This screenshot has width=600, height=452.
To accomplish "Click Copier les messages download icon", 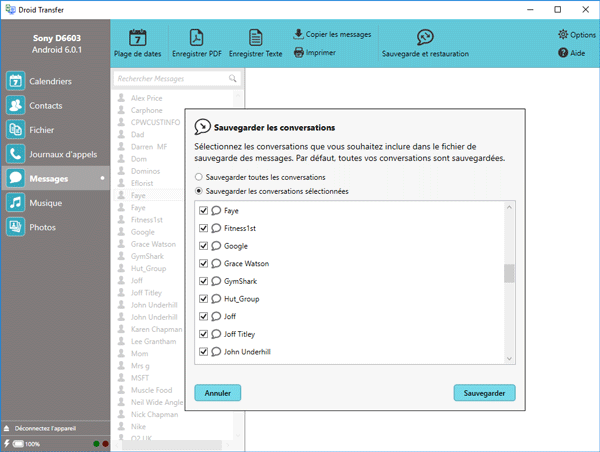I will coord(298,34).
